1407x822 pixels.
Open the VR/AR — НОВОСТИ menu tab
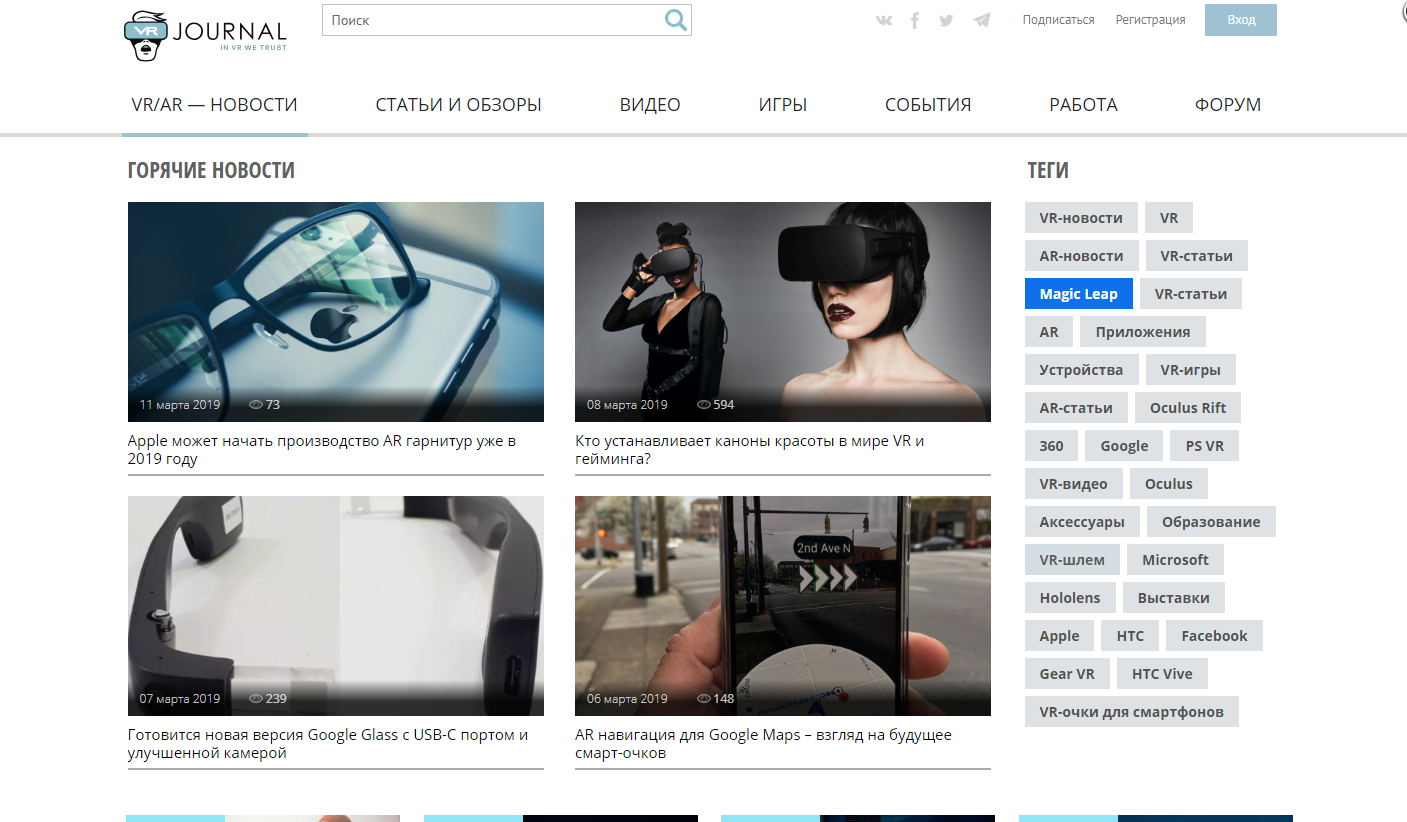[214, 105]
